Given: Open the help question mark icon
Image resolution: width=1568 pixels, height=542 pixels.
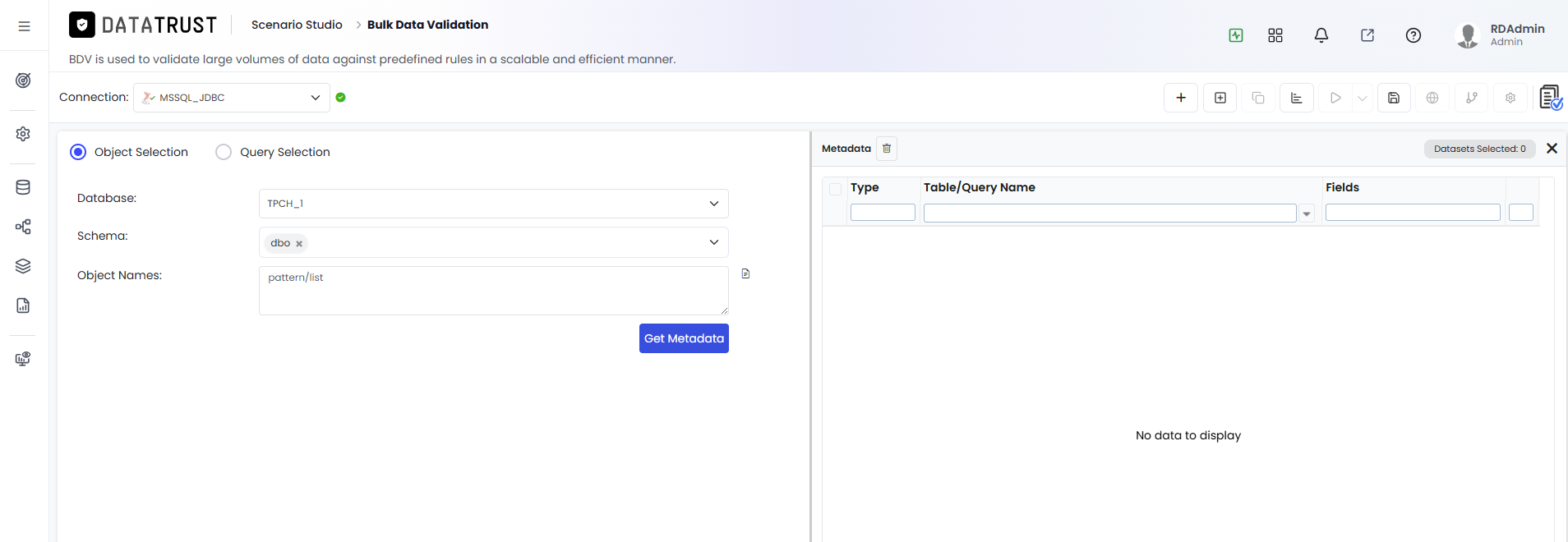Looking at the screenshot, I should [x=1414, y=35].
